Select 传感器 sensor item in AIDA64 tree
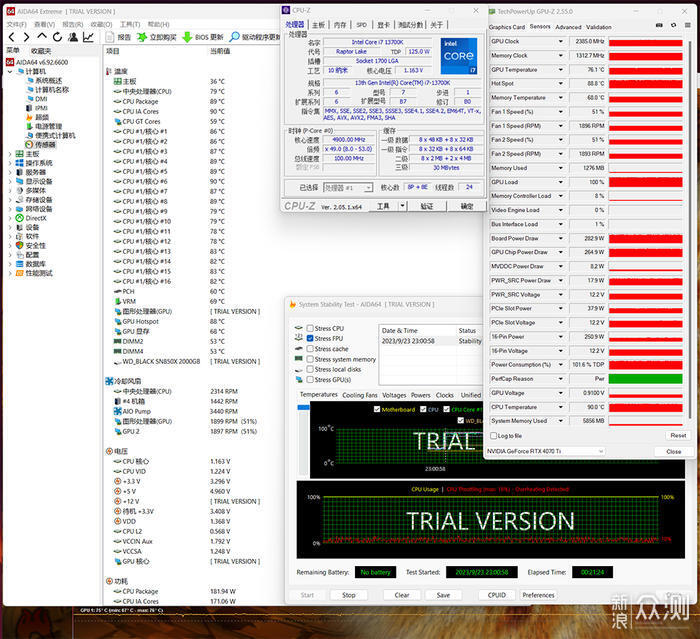The height and width of the screenshot is (639, 700). pos(40,145)
